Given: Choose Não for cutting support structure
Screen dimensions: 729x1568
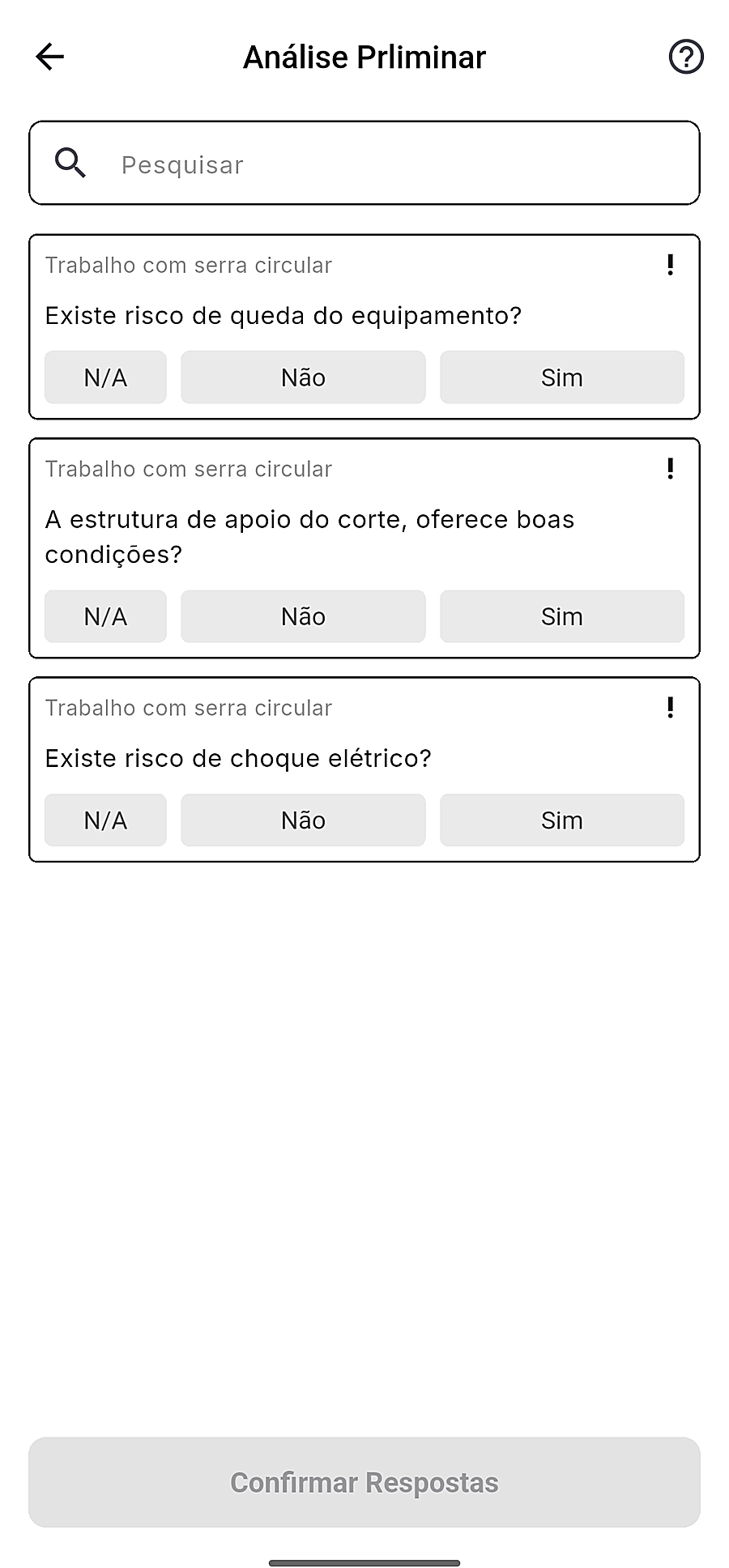Looking at the screenshot, I should [303, 616].
